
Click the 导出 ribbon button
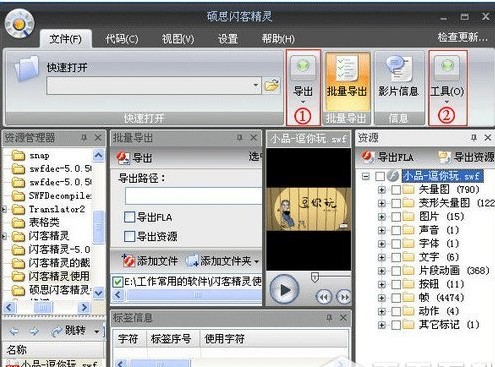point(303,80)
